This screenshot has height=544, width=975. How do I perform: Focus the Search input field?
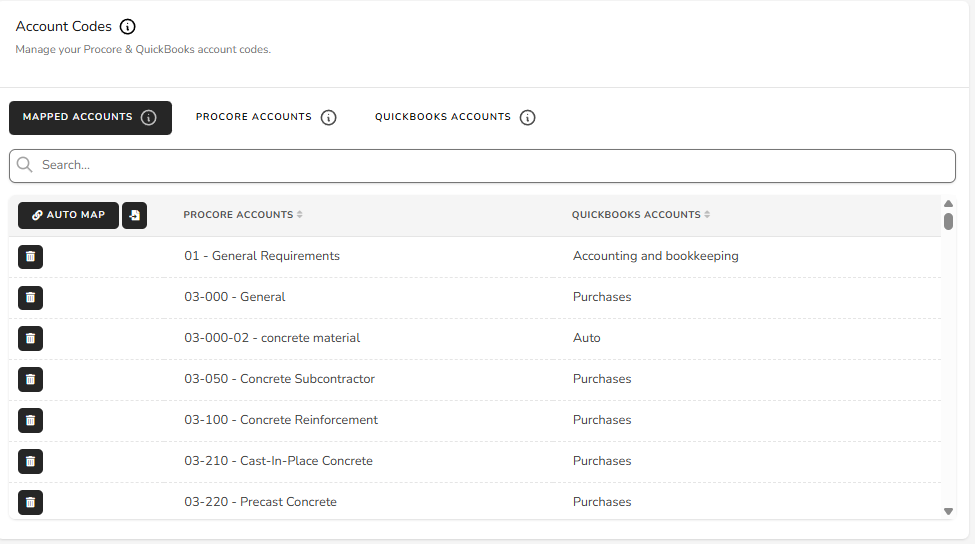(482, 166)
